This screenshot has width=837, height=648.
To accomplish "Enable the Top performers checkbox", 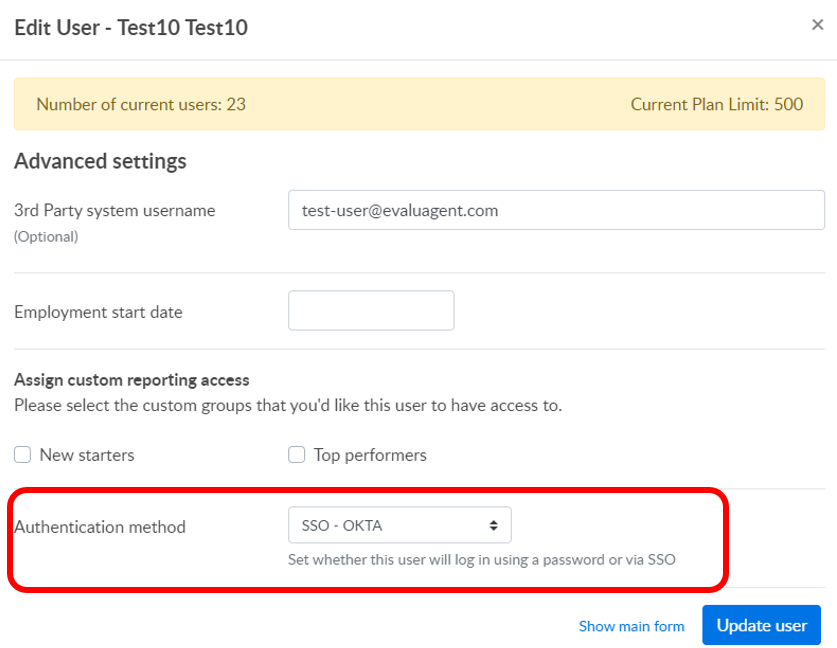I will click(x=296, y=455).
